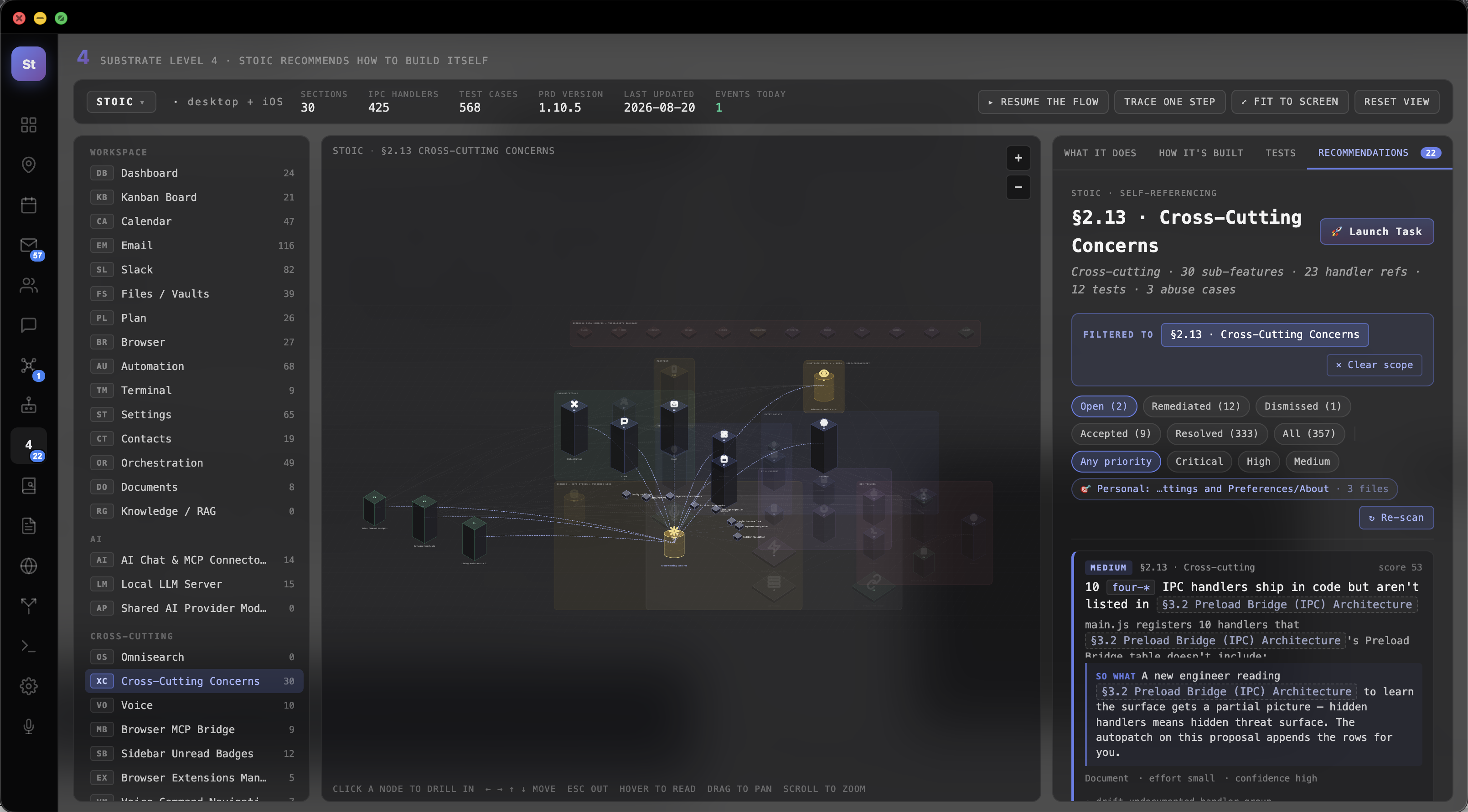The image size is (1468, 812).
Task: Switch to the How It's Built tab
Action: 1201,153
